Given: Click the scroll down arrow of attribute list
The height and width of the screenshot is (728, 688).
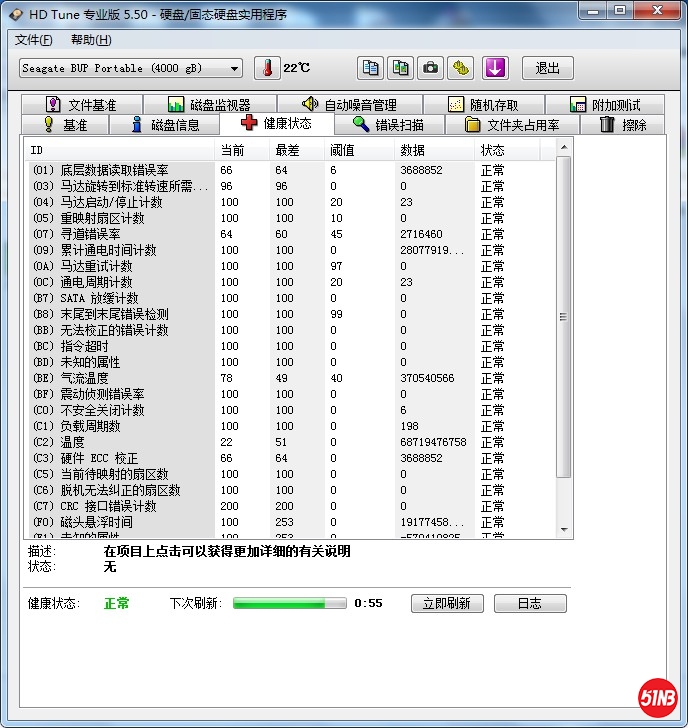Looking at the screenshot, I should pos(564,530).
